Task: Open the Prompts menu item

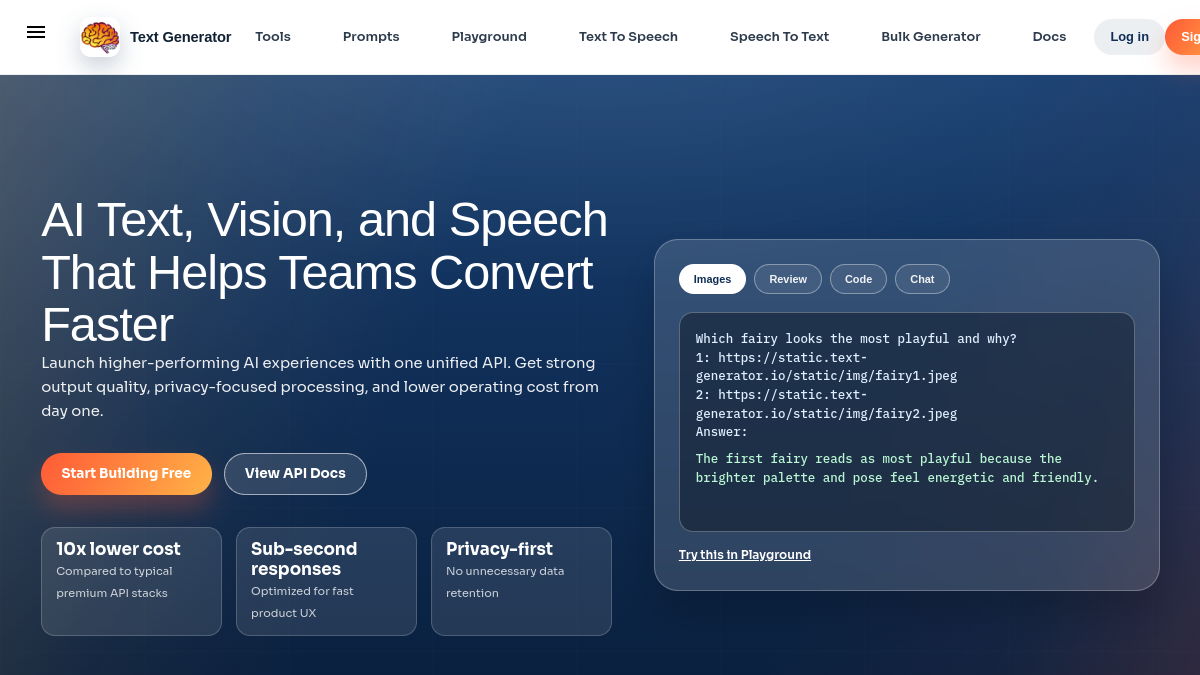Action: 371,37
